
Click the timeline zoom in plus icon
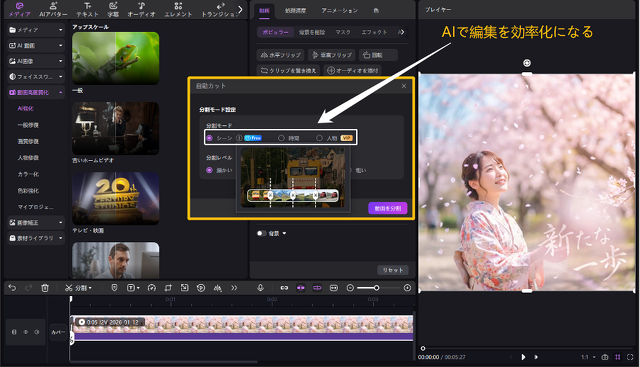[407, 288]
